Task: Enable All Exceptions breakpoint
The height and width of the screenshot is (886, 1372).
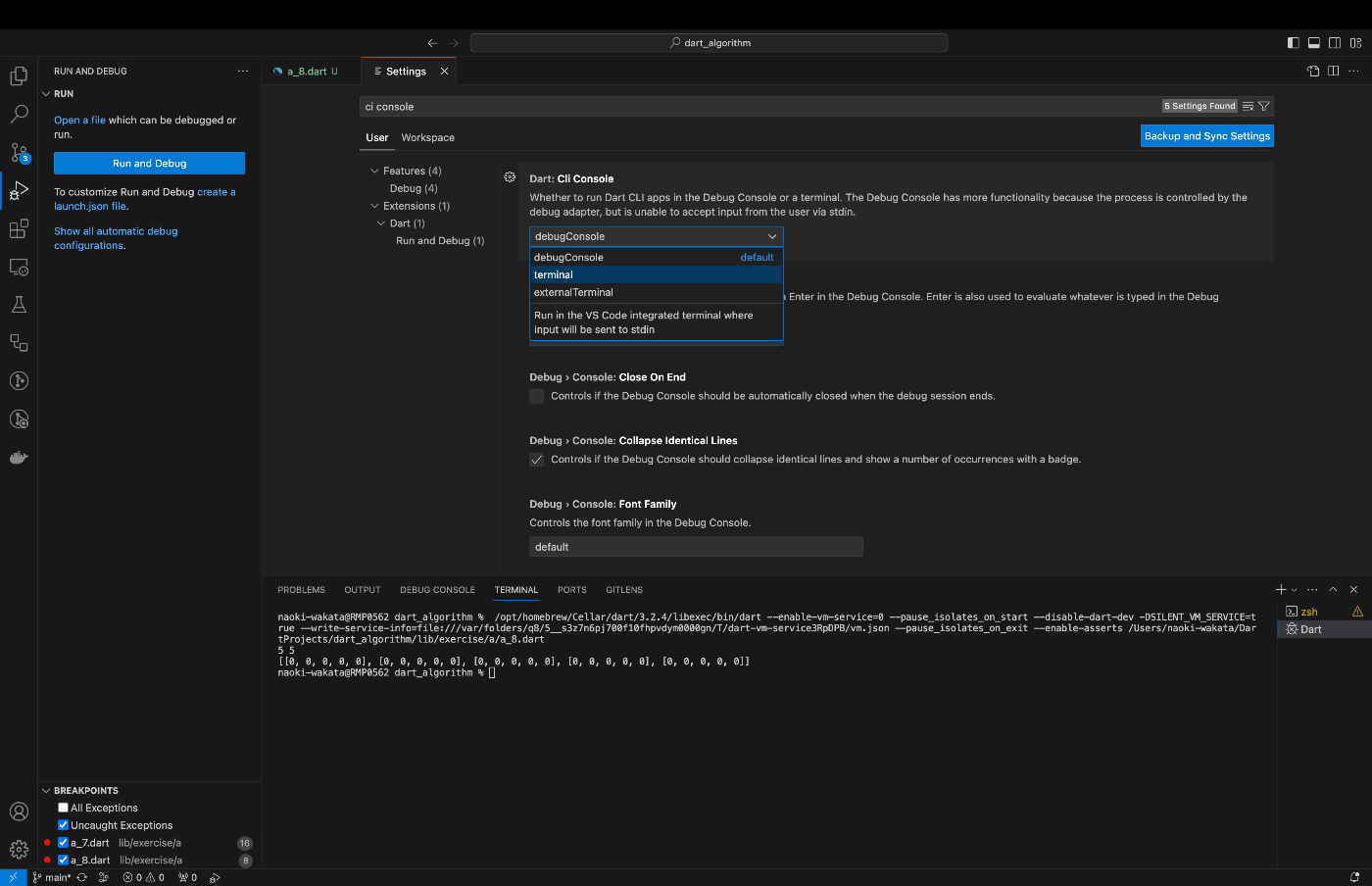Action: pos(63,808)
